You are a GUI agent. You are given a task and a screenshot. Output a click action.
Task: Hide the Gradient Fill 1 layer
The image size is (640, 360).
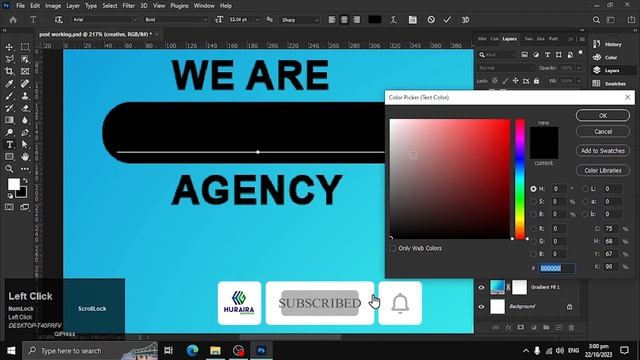click(481, 287)
